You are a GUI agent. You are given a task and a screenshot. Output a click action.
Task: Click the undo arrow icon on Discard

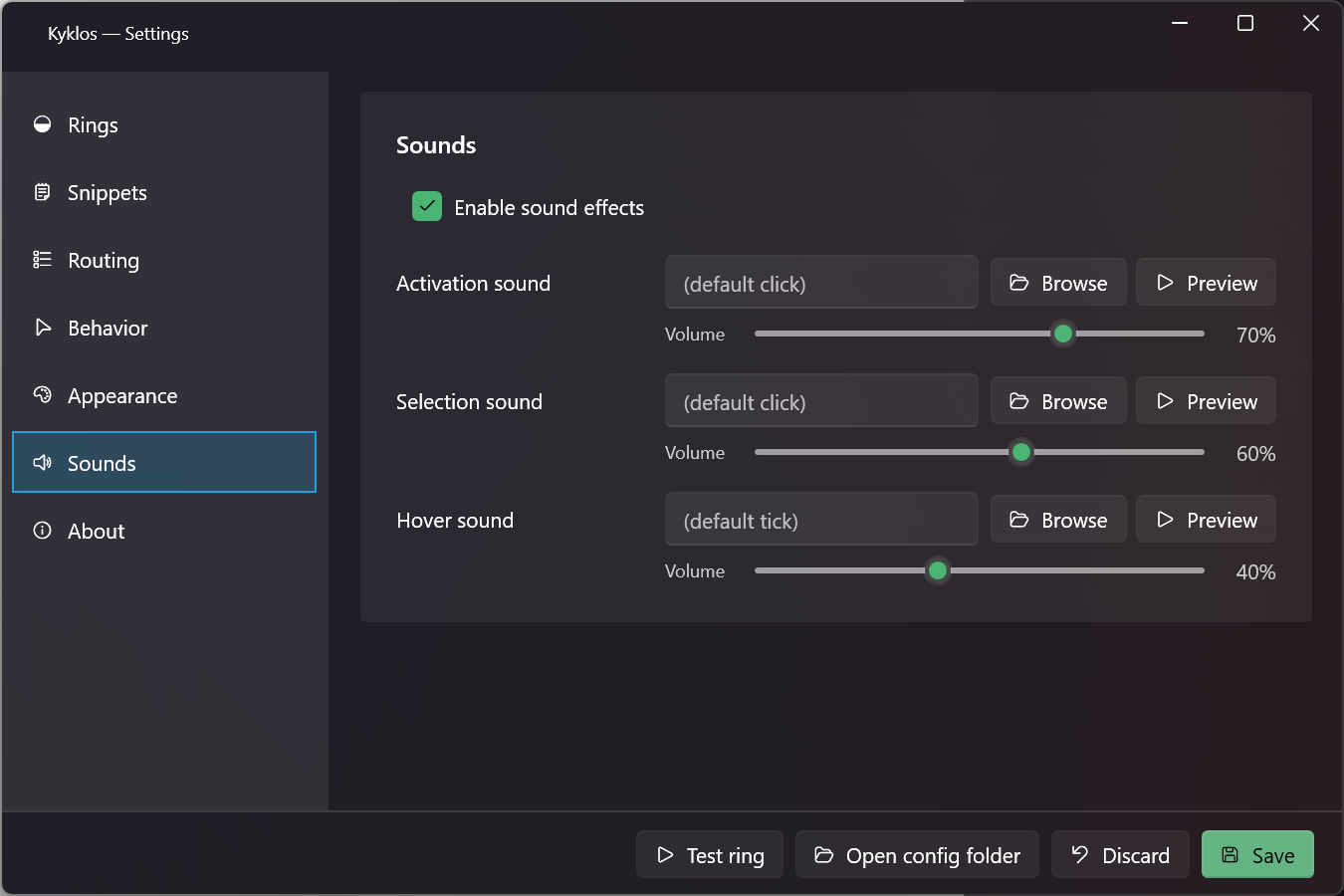(x=1079, y=854)
